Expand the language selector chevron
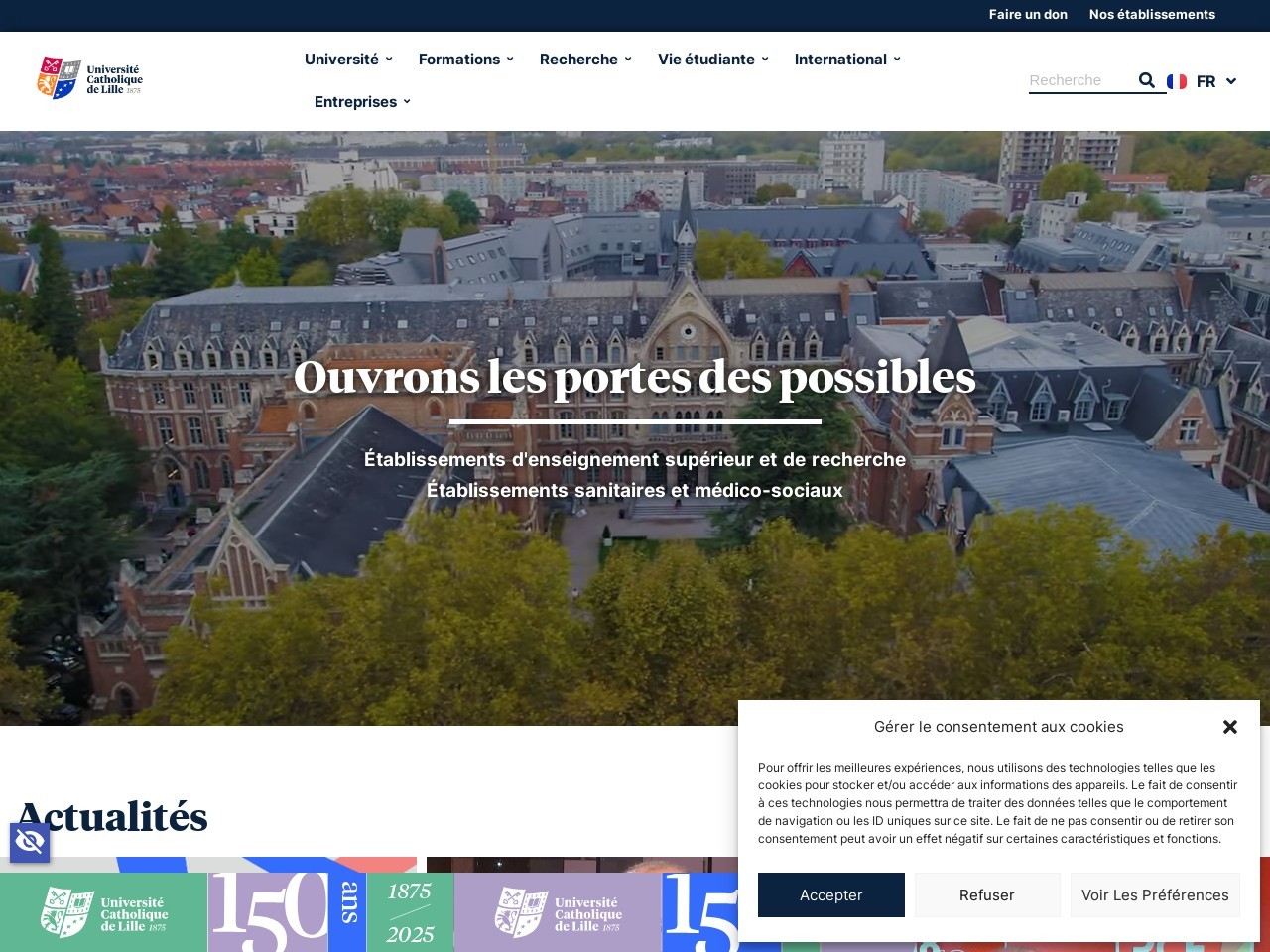Viewport: 1270px width, 952px height. [x=1231, y=81]
